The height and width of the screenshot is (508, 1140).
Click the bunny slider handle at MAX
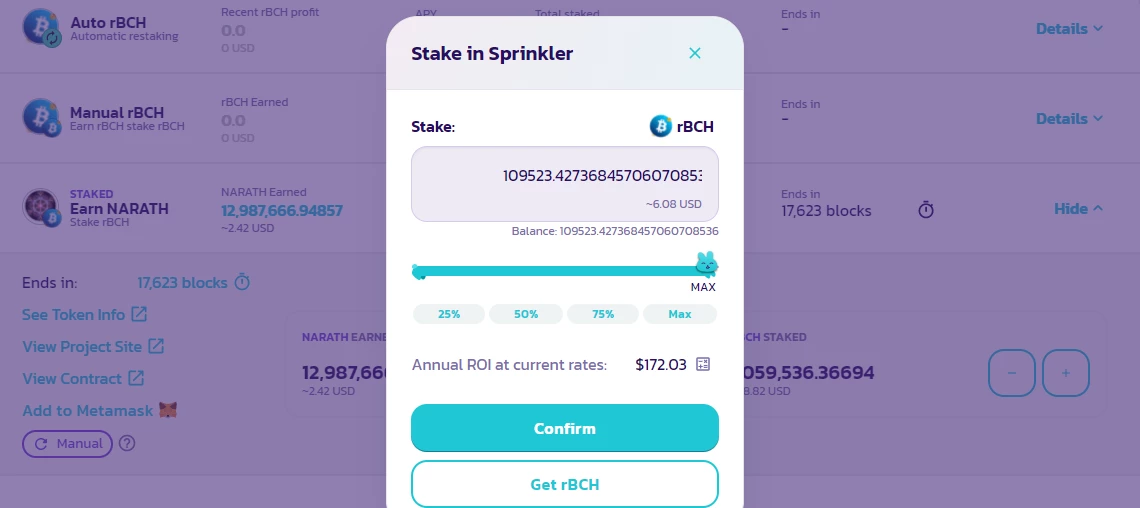(707, 264)
